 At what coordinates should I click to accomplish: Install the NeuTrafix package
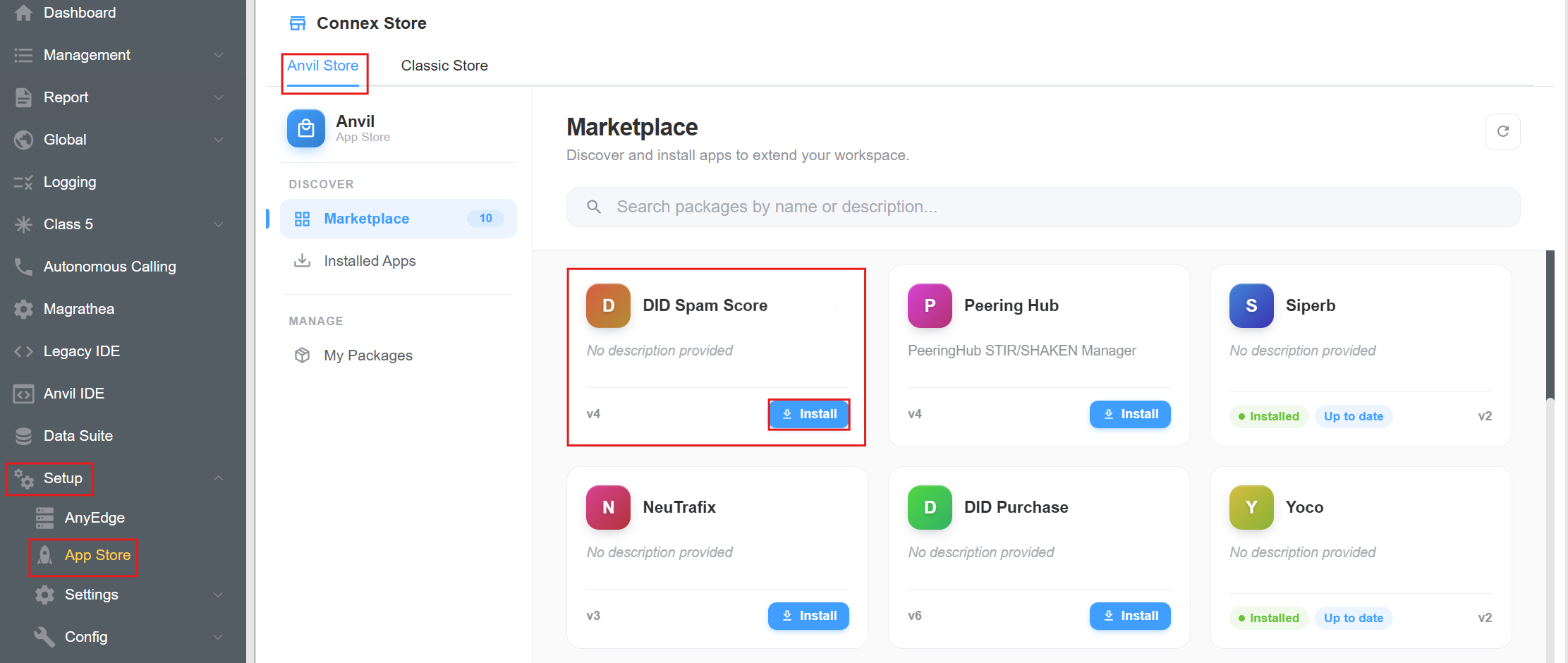(808, 616)
